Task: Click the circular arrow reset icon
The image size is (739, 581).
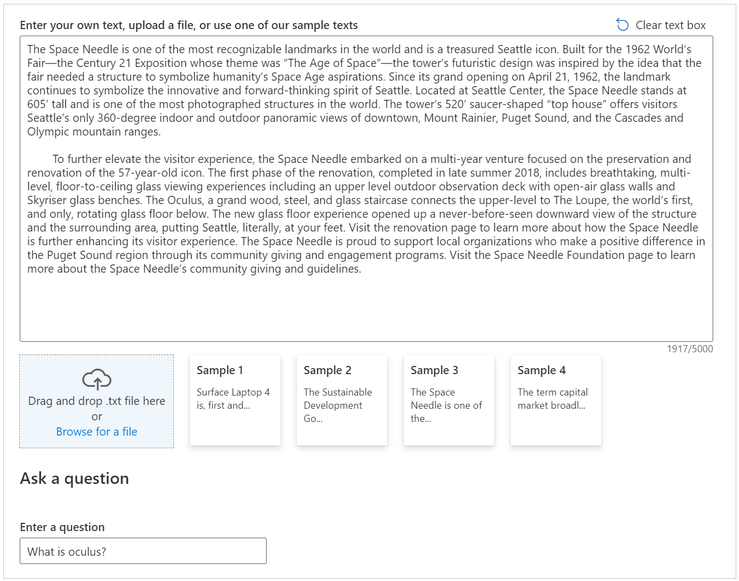Action: (622, 25)
